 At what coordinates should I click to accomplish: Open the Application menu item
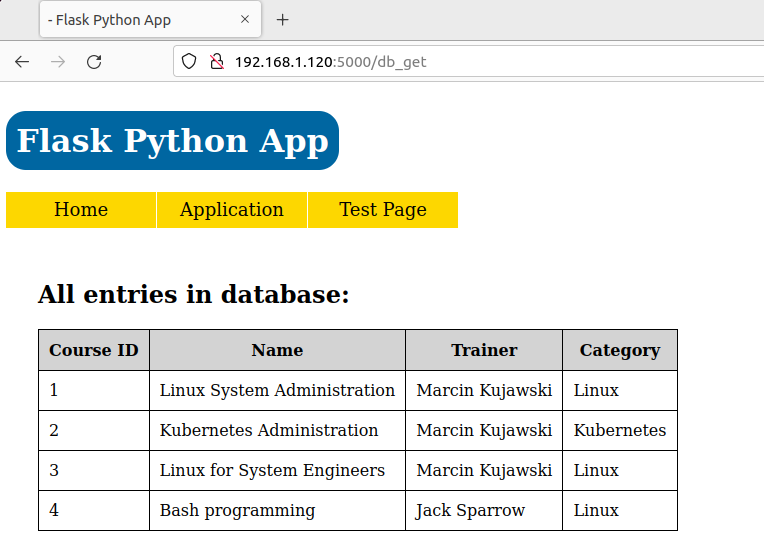coord(232,210)
